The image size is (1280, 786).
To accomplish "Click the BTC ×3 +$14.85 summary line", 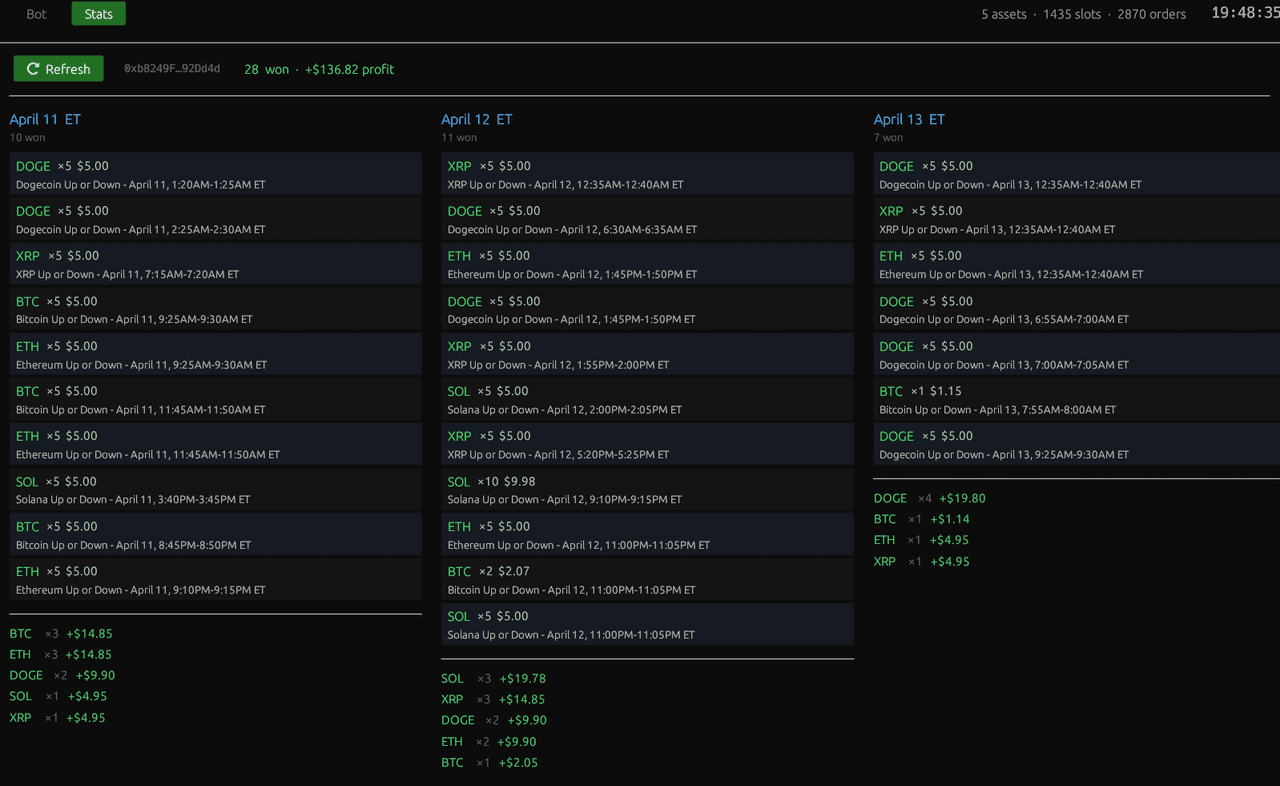I will [60, 633].
